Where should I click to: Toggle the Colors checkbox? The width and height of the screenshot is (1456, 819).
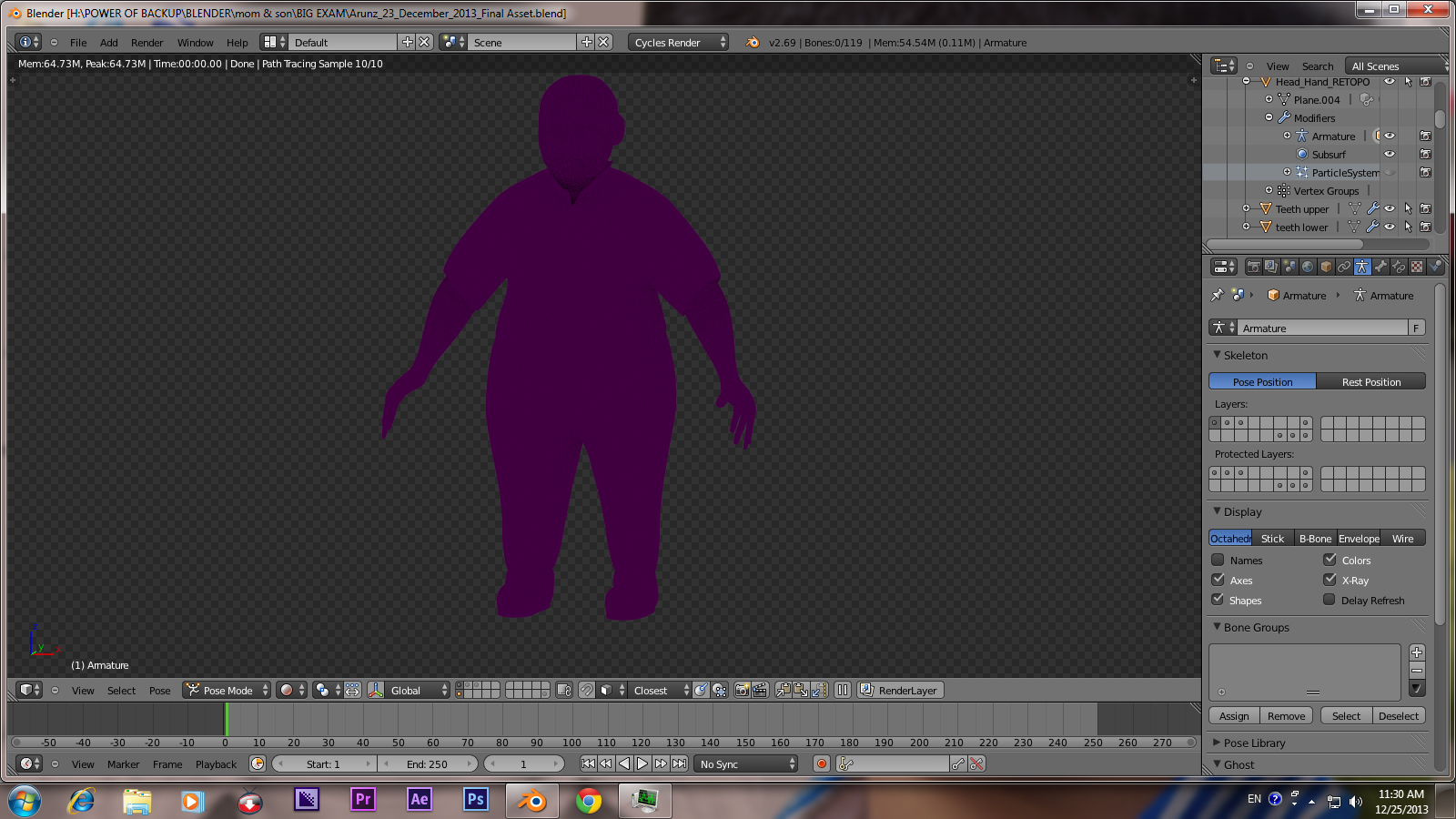click(x=1330, y=560)
